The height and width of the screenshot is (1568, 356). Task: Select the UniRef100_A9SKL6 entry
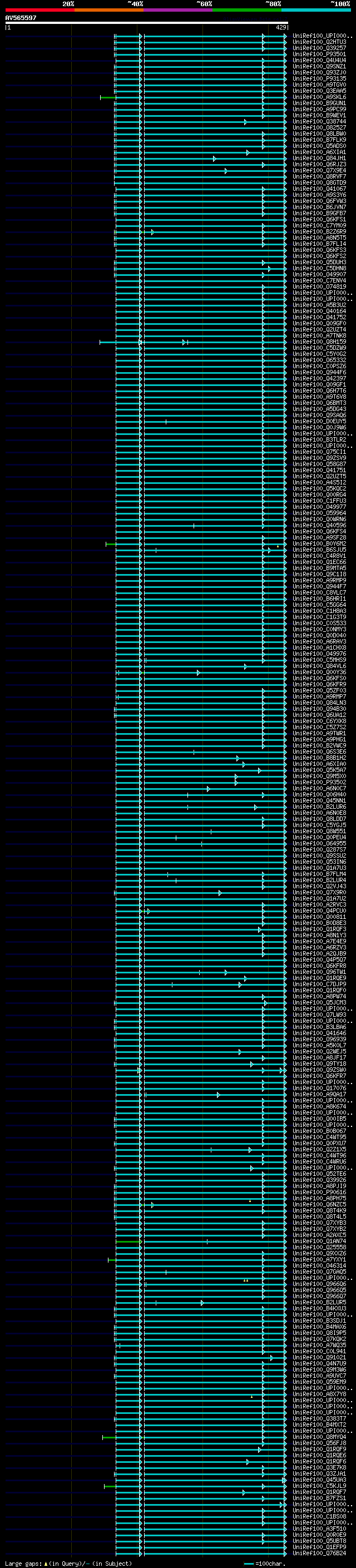tap(319, 97)
